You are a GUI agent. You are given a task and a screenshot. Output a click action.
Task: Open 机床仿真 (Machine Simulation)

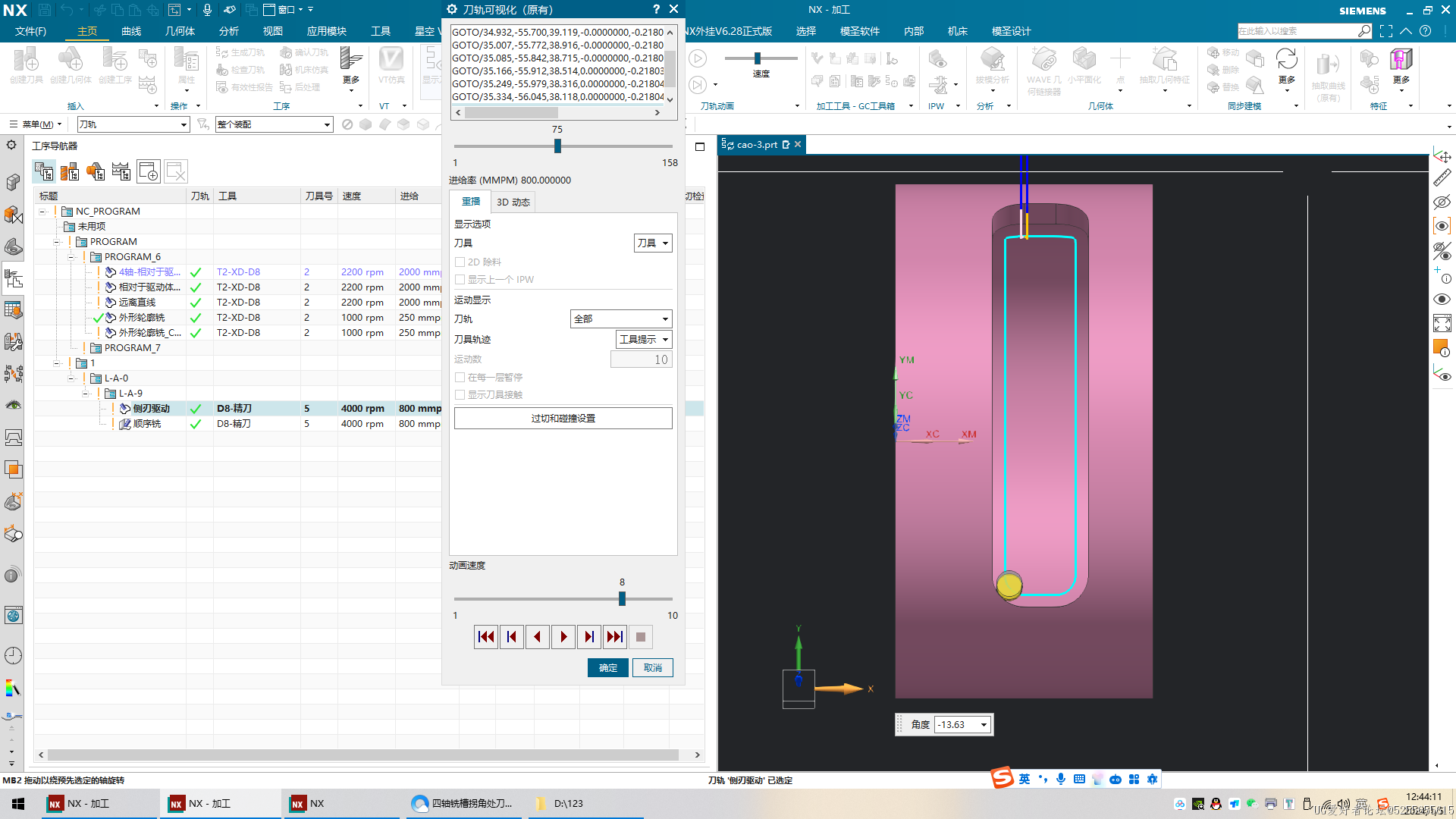[304, 70]
